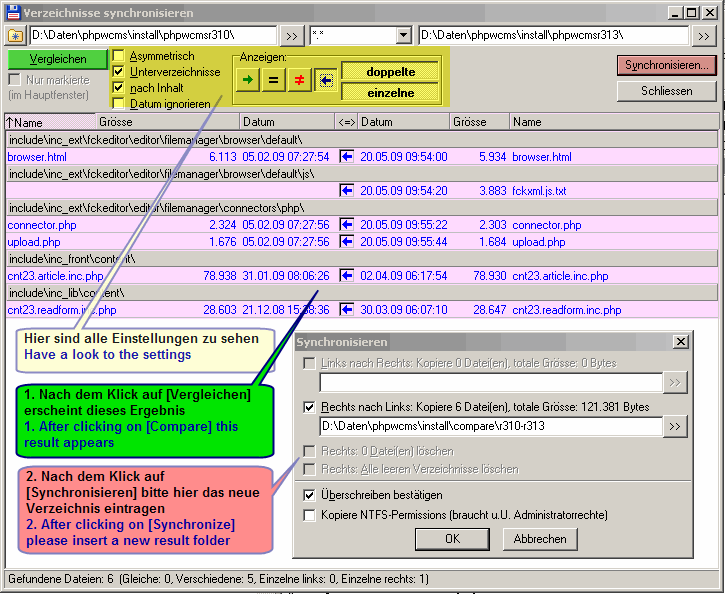
Task: Sort by right Datum column header
Action: [402, 122]
